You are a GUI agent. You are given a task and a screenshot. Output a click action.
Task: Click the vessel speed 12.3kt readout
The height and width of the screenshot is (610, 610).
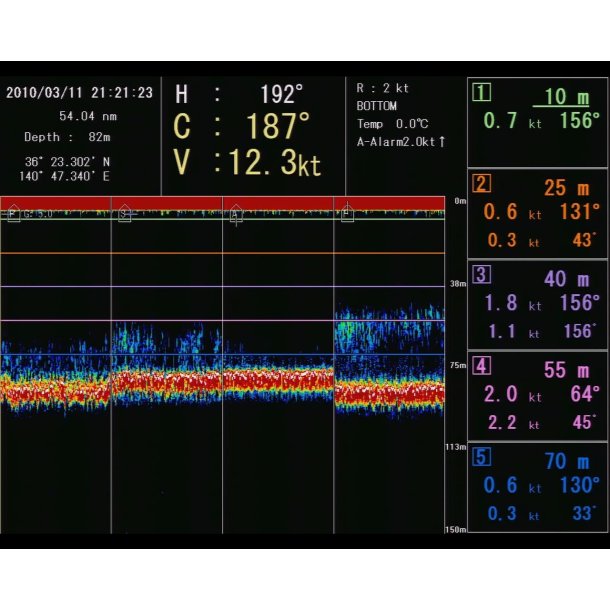click(248, 162)
